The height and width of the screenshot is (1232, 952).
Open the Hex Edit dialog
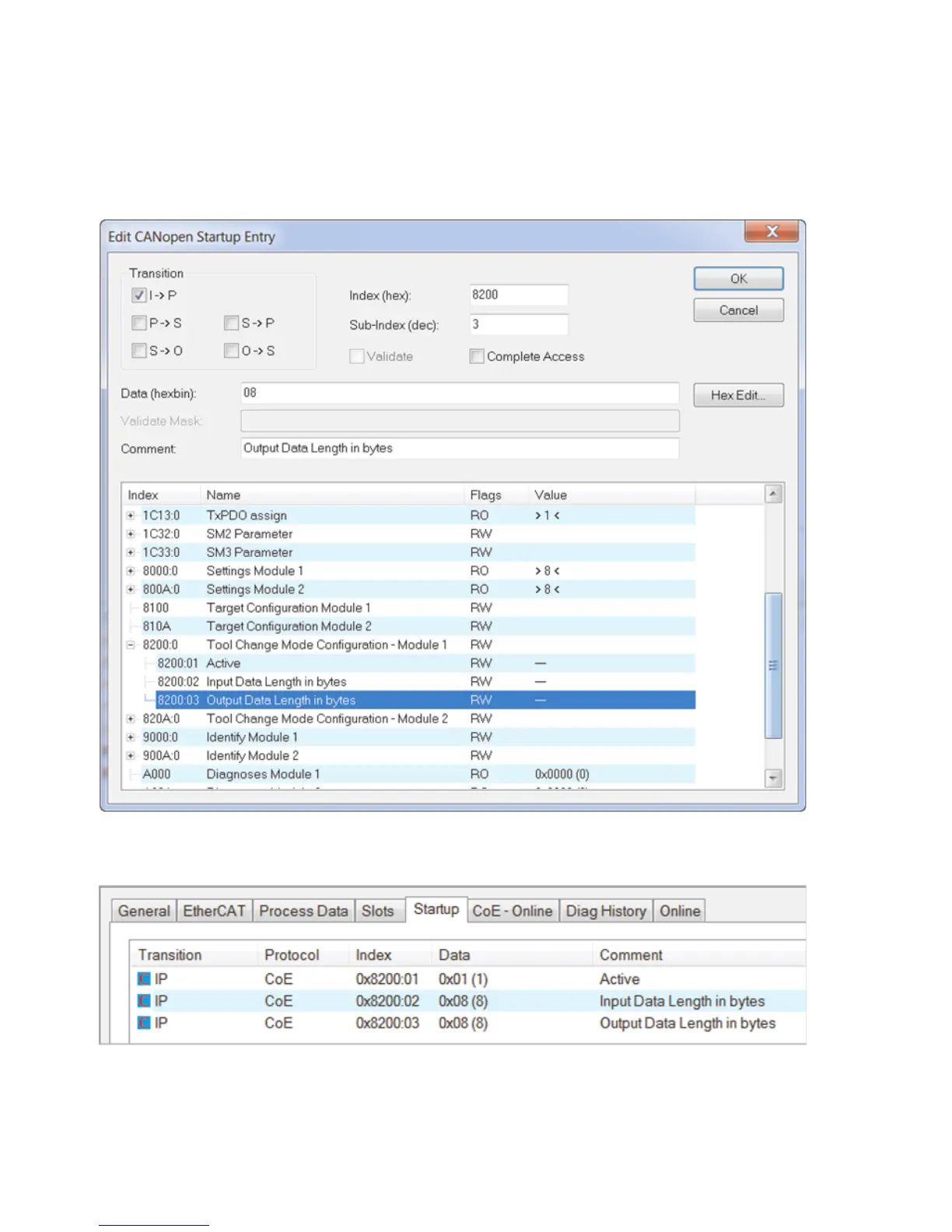(x=737, y=395)
